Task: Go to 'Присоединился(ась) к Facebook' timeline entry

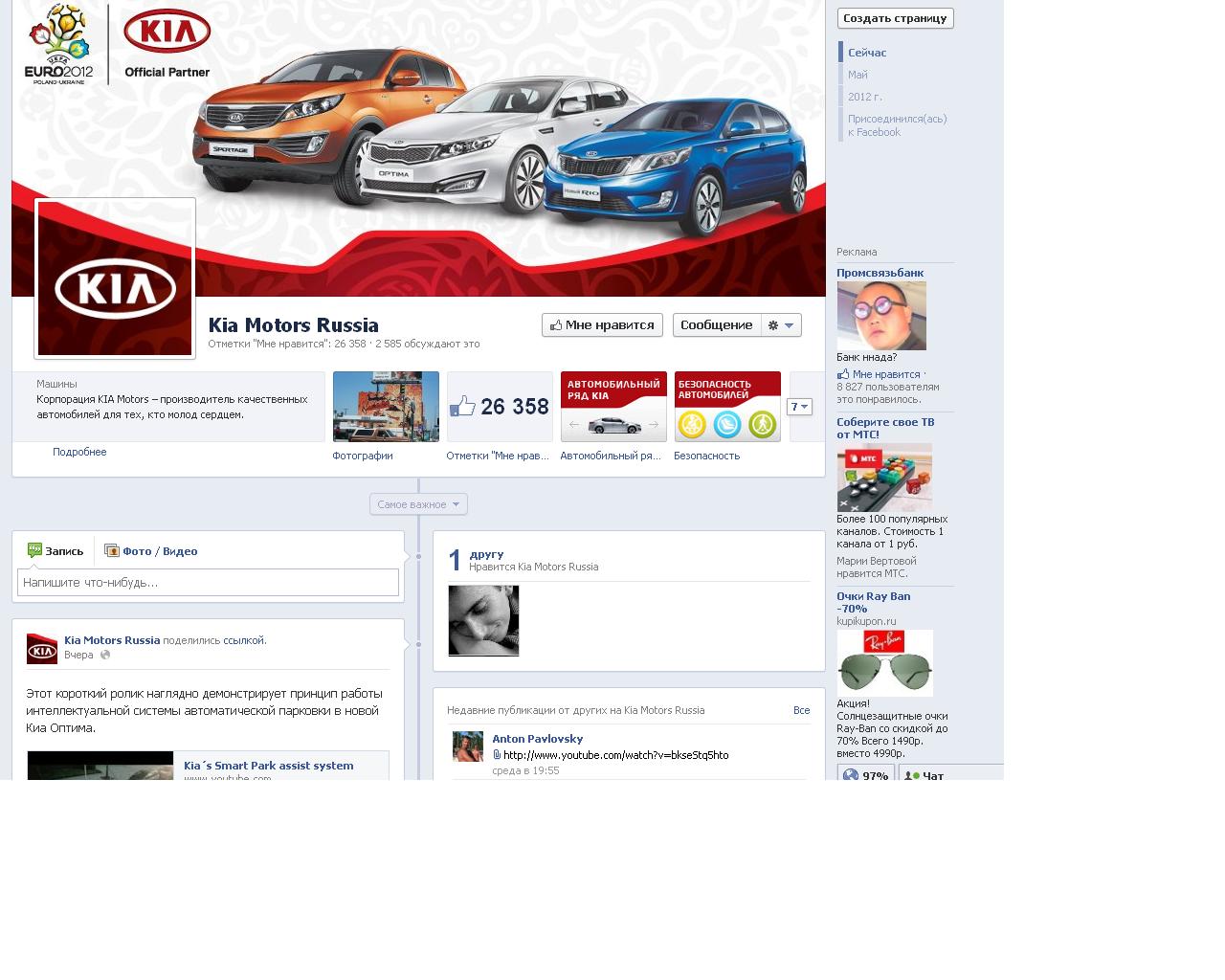Action: [x=897, y=125]
